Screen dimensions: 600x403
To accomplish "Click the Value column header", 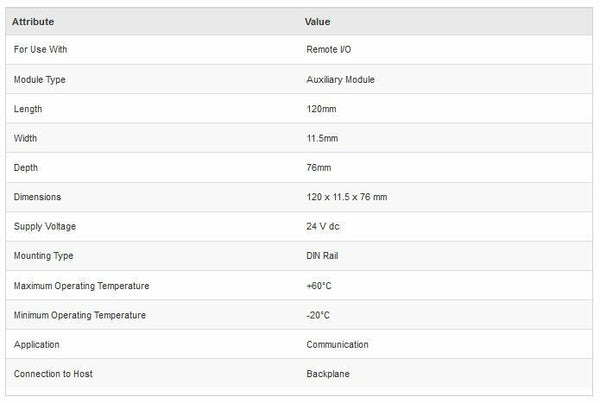I will [317, 21].
